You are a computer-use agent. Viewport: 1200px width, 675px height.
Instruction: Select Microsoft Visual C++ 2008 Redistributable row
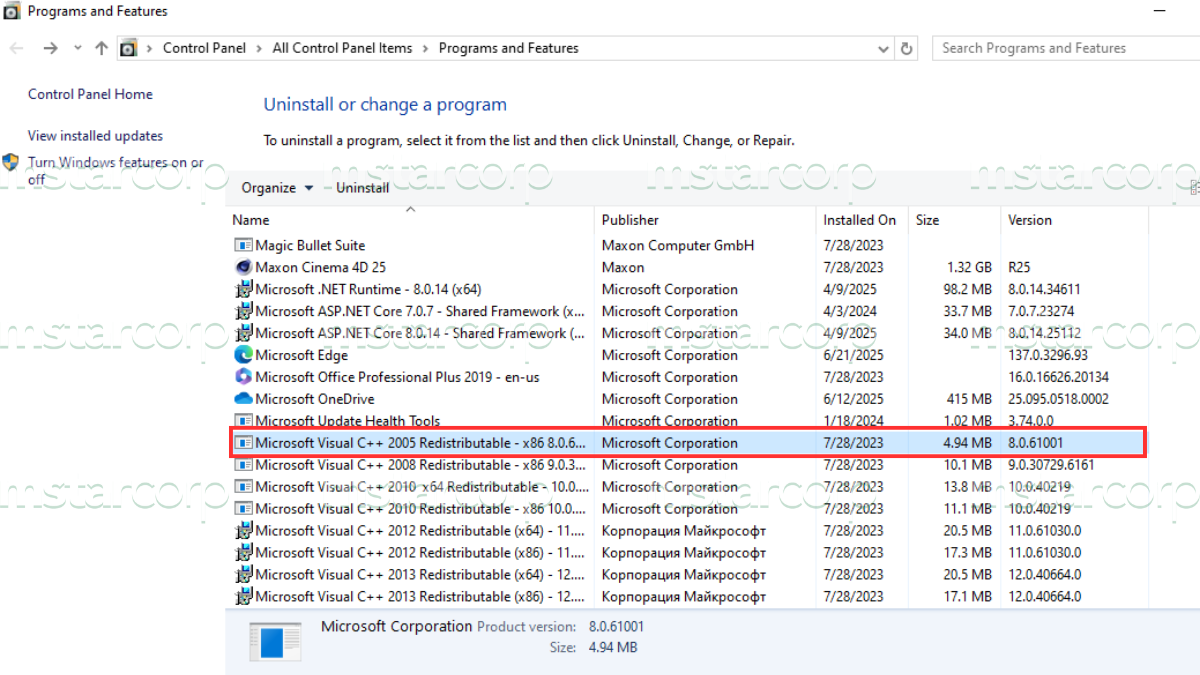point(688,465)
